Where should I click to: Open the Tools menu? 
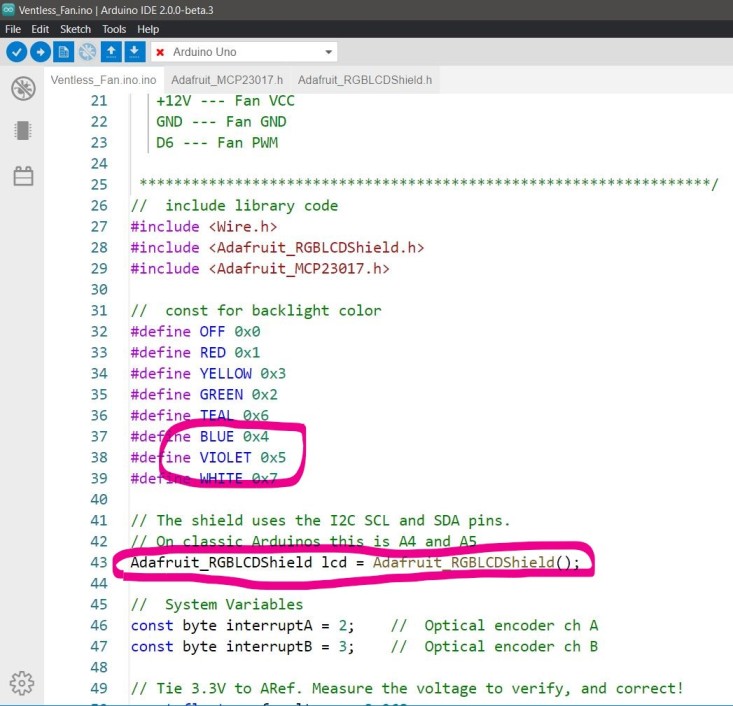pos(114,29)
